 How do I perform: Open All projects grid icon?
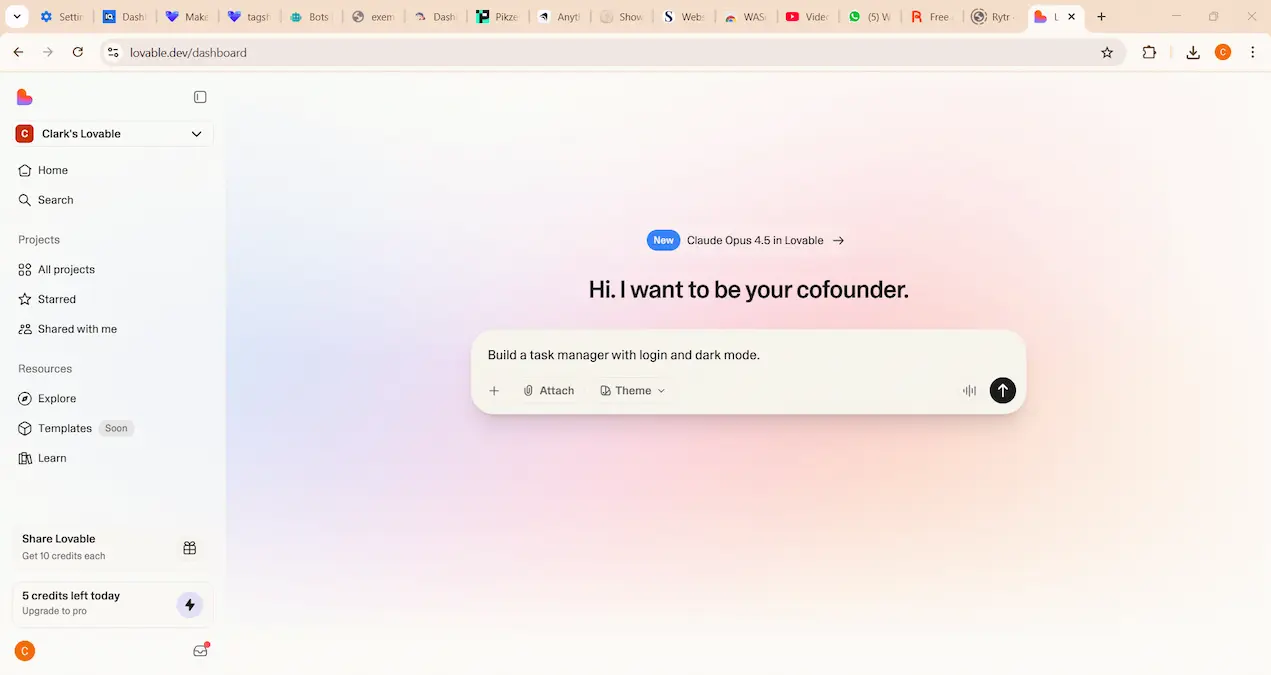[x=25, y=270]
